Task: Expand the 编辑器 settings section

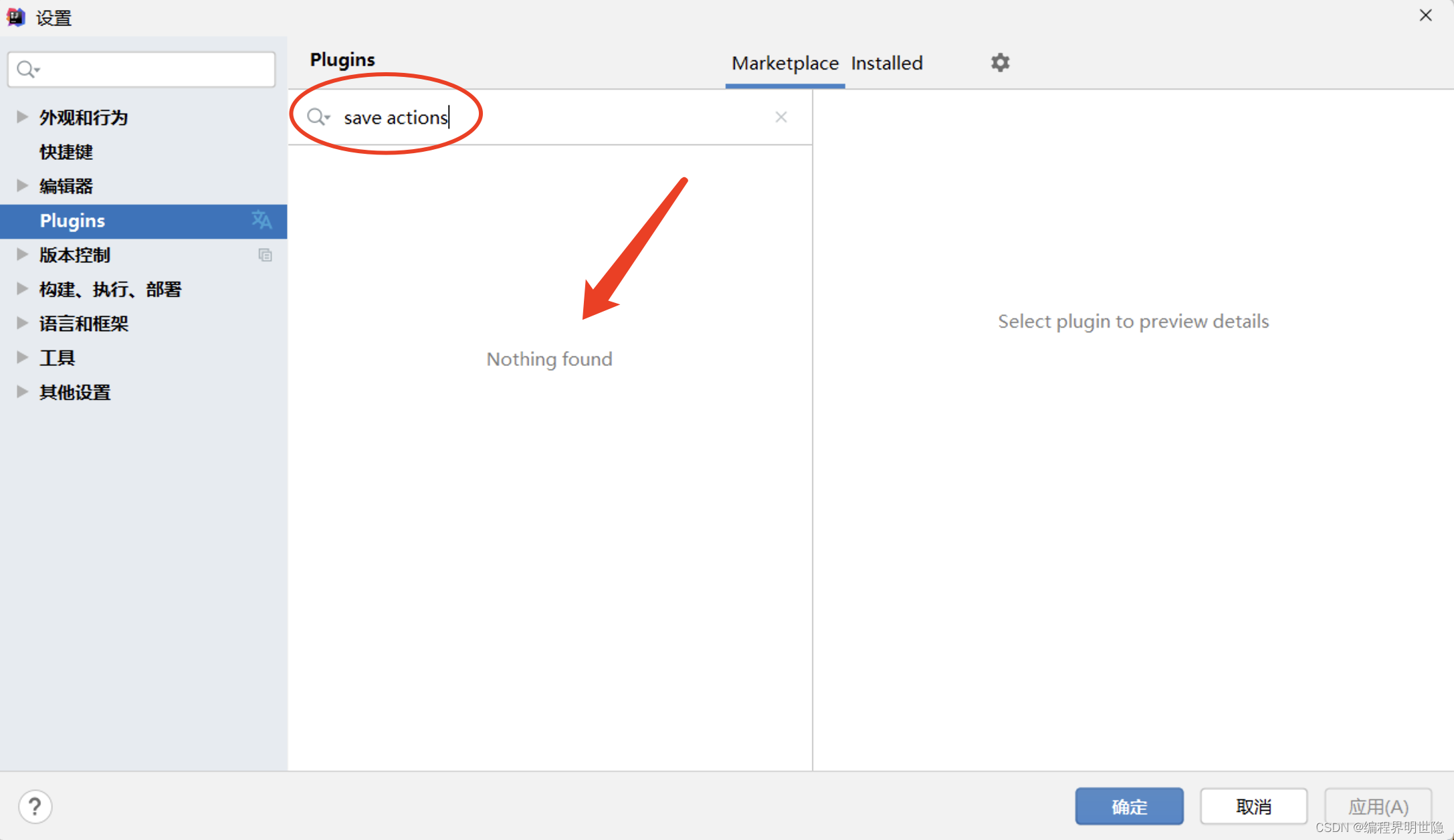Action: pos(22,186)
